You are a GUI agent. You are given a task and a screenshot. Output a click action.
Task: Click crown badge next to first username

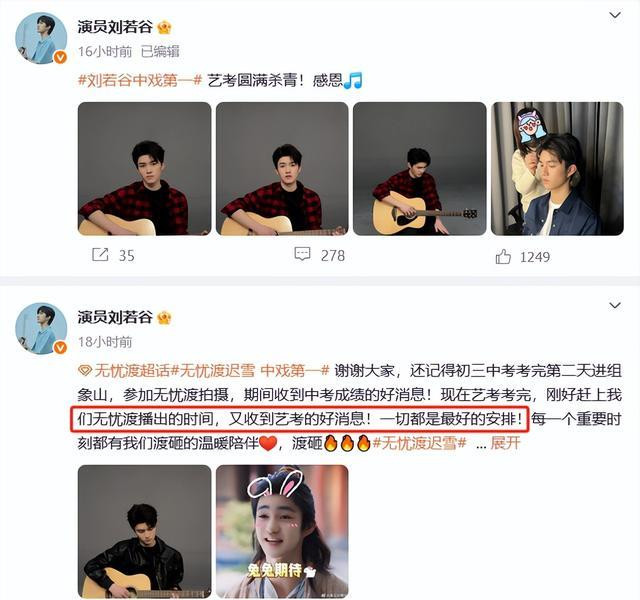coord(164,27)
